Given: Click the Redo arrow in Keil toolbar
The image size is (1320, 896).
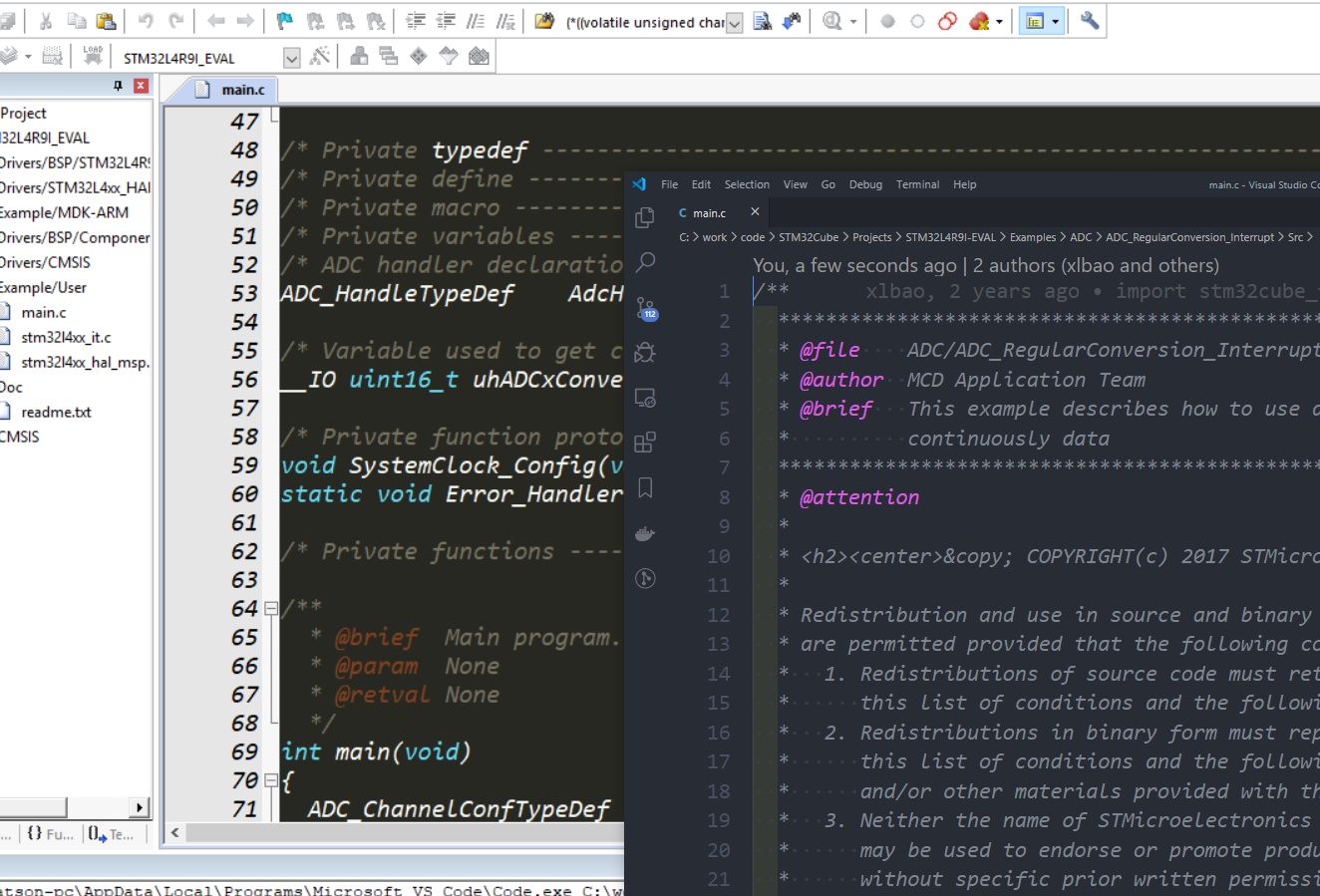Looking at the screenshot, I should coord(176,21).
